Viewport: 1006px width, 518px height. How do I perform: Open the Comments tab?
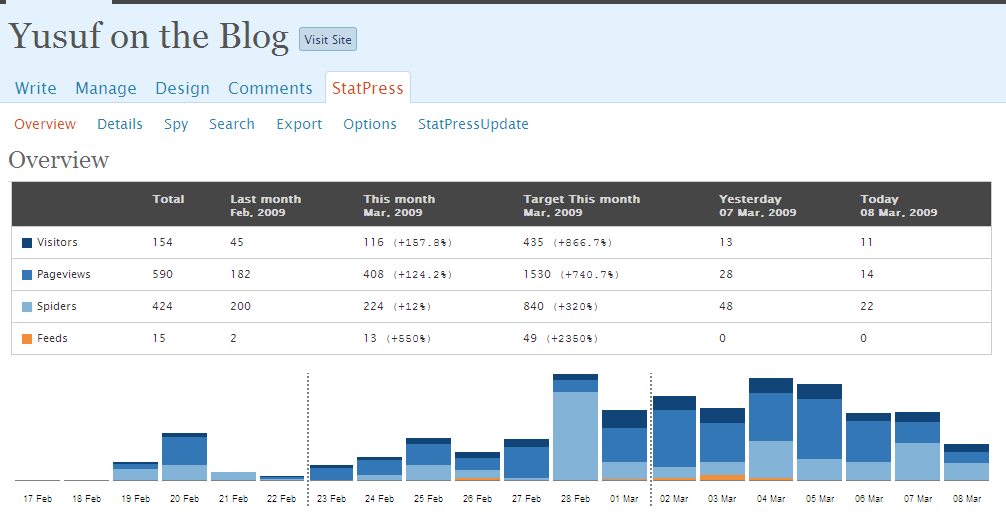click(x=270, y=88)
